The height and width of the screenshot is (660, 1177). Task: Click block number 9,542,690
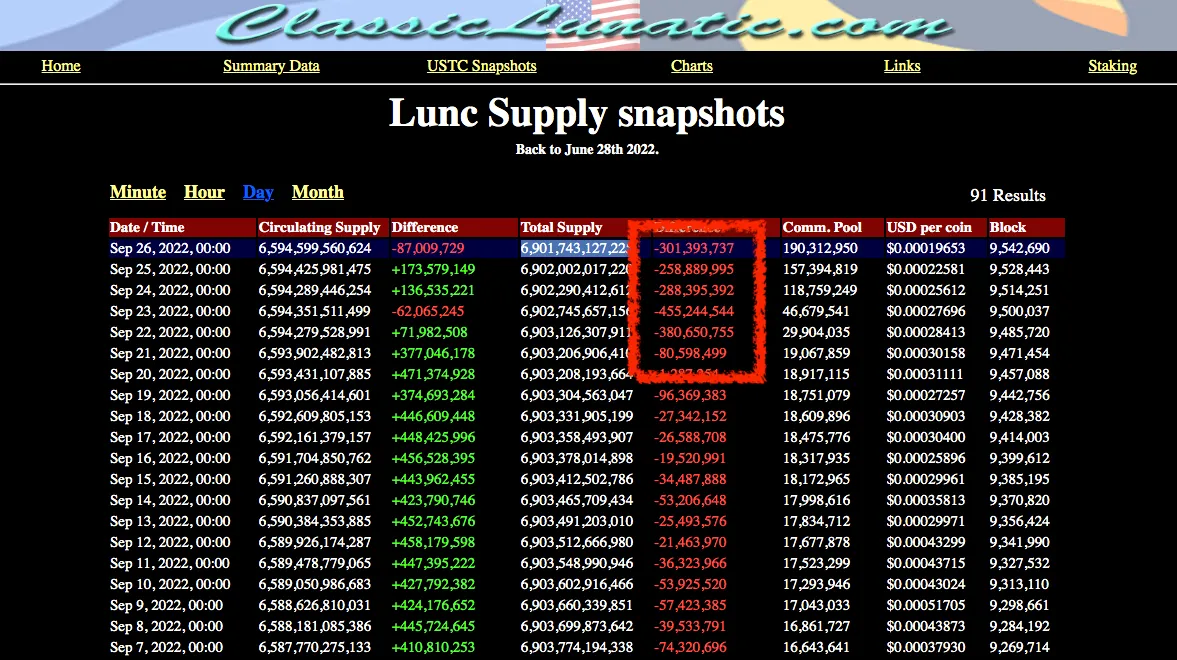1019,249
